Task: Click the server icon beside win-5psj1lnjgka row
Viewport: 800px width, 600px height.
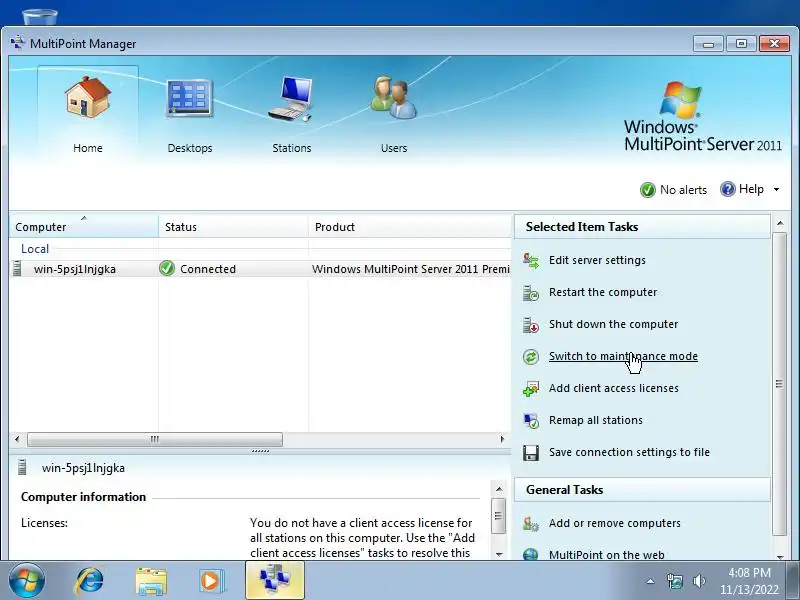Action: click(17, 268)
